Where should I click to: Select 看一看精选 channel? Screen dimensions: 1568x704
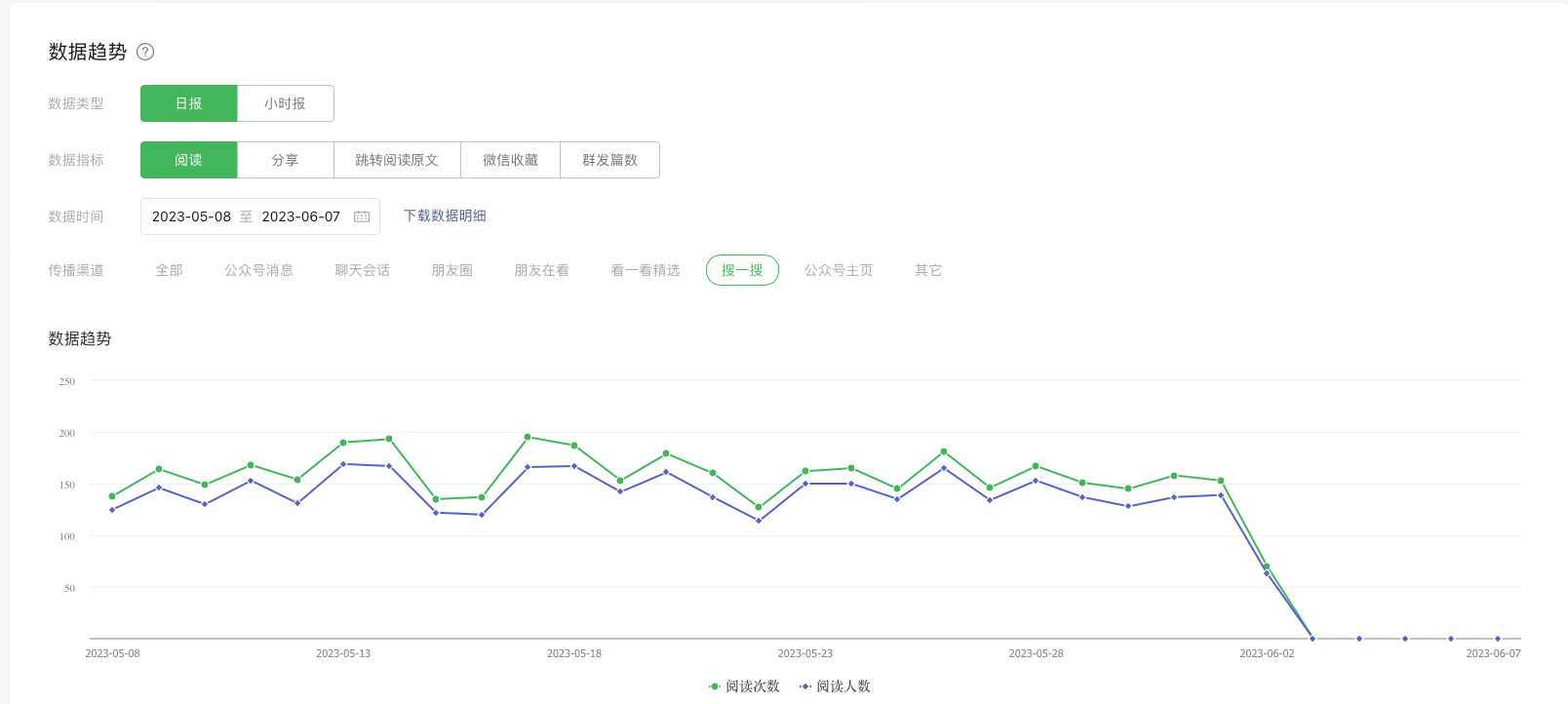(x=645, y=270)
